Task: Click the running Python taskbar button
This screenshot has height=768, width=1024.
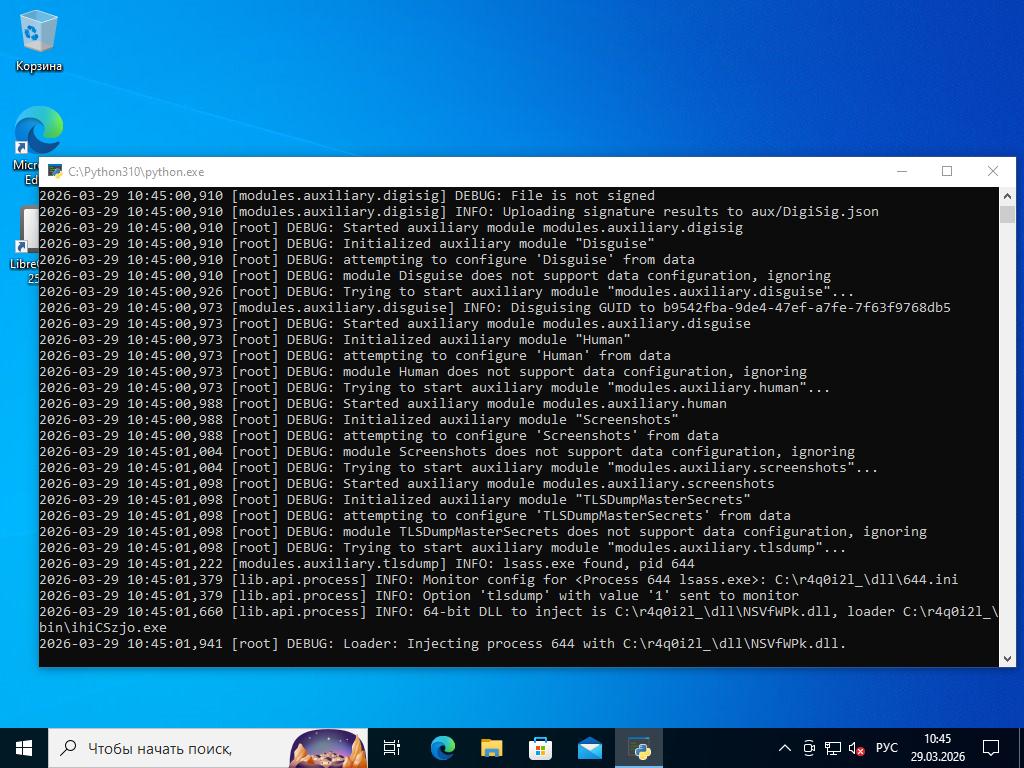Action: point(639,747)
